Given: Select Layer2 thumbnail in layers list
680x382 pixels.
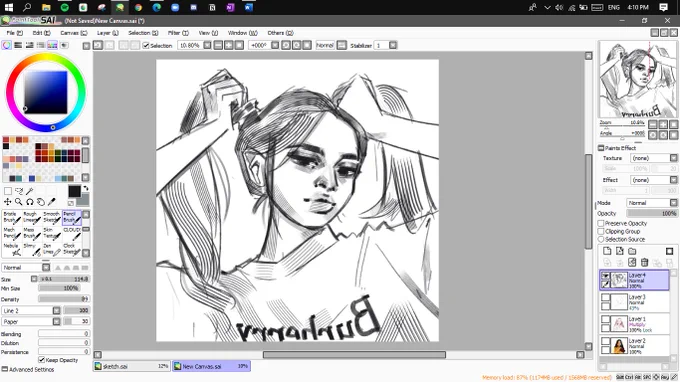Looking at the screenshot, I should click(619, 346).
